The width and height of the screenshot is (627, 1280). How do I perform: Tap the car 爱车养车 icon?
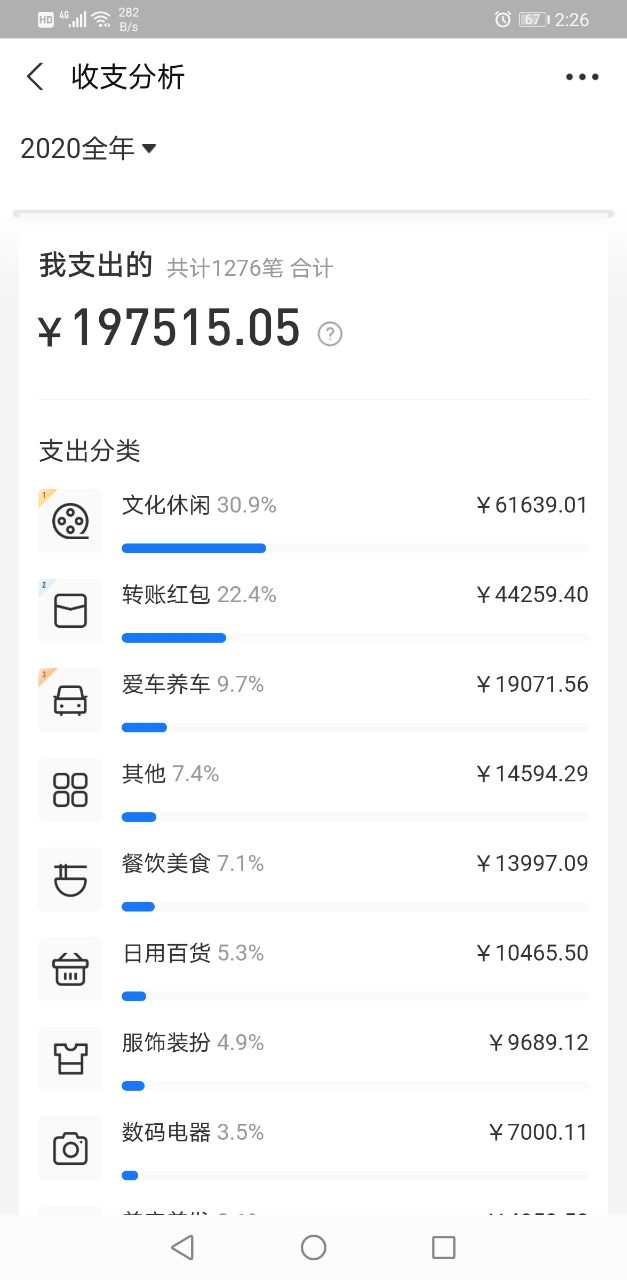coord(70,700)
